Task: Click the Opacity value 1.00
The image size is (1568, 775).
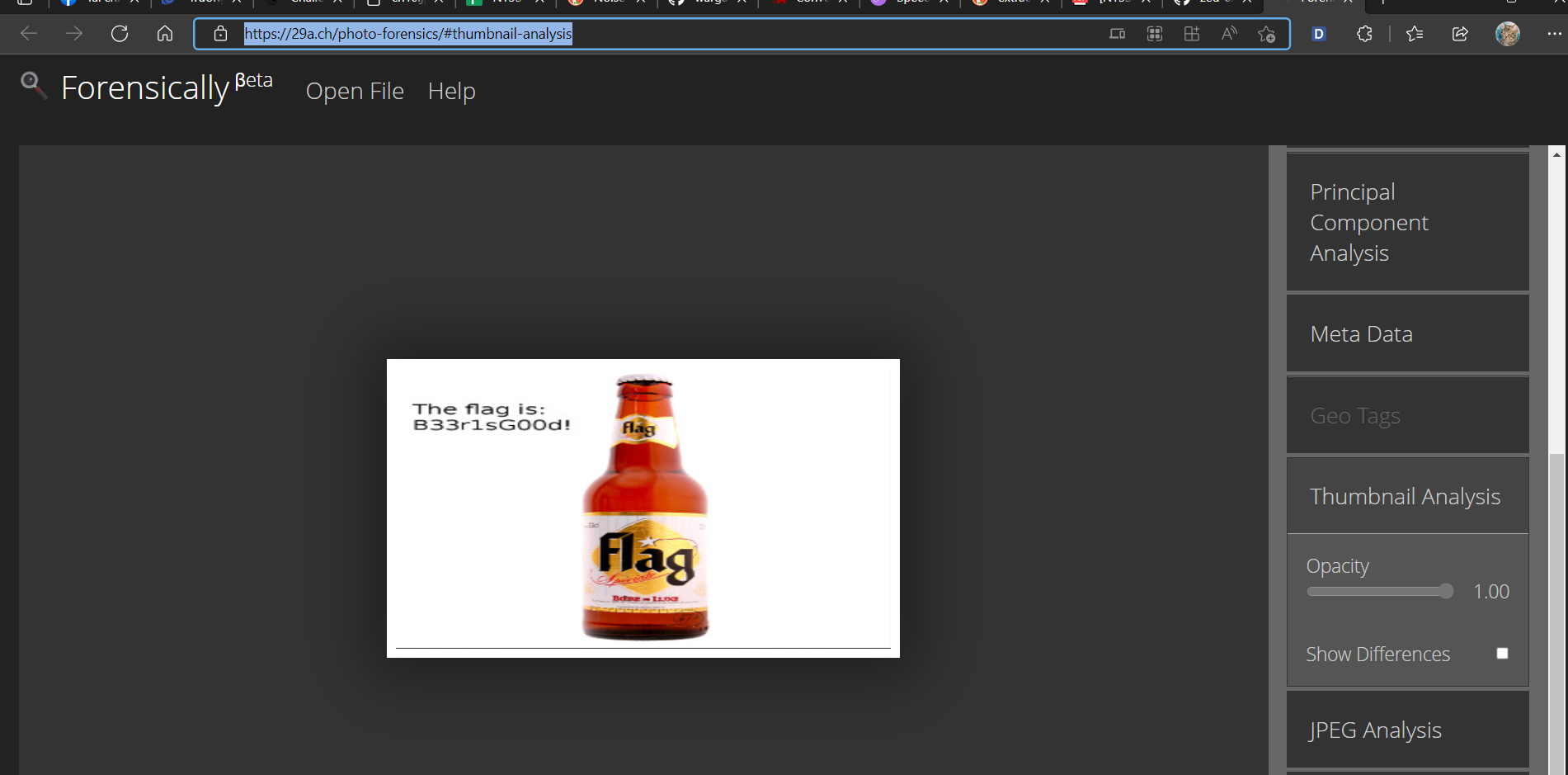Action: (x=1491, y=592)
